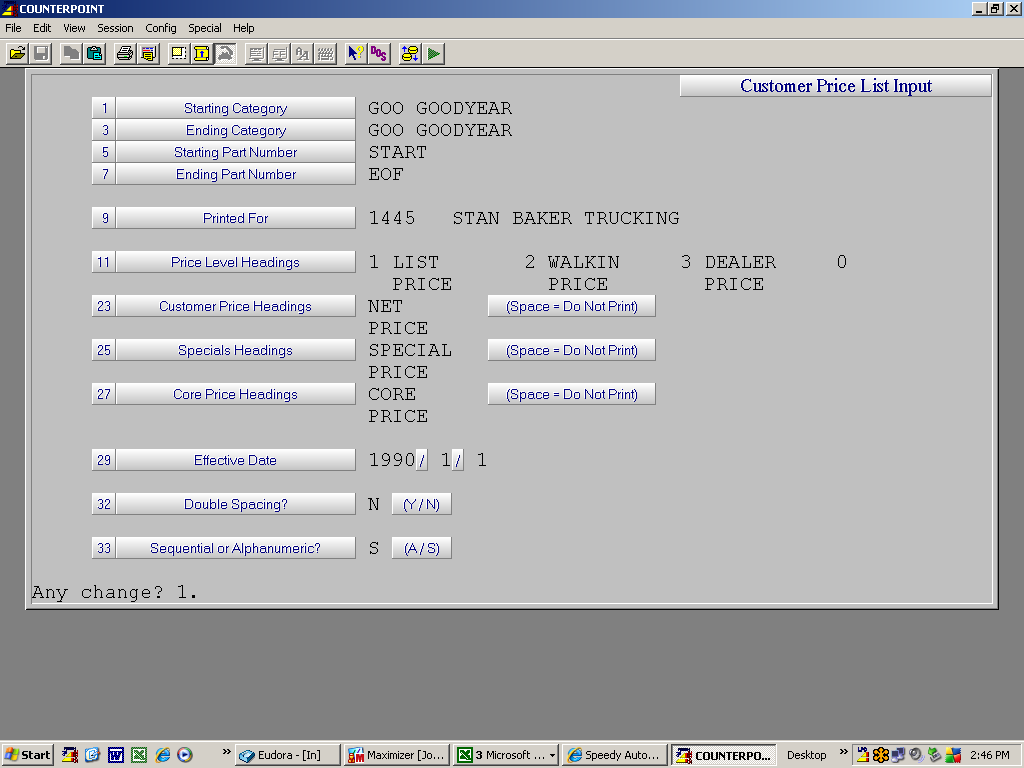Click the context help arrow icon
Viewport: 1024px width, 768px height.
coord(355,54)
